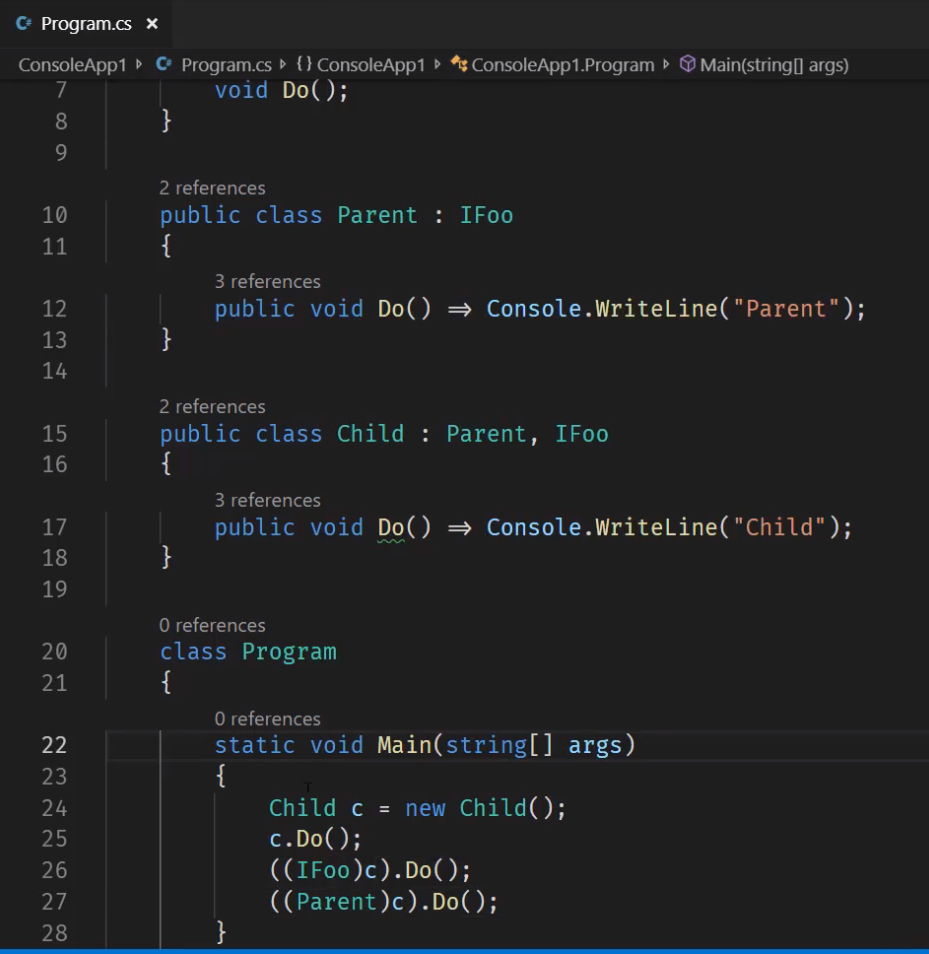Open "2 references" above class Parent
The image size is (929, 954).
(x=212, y=188)
